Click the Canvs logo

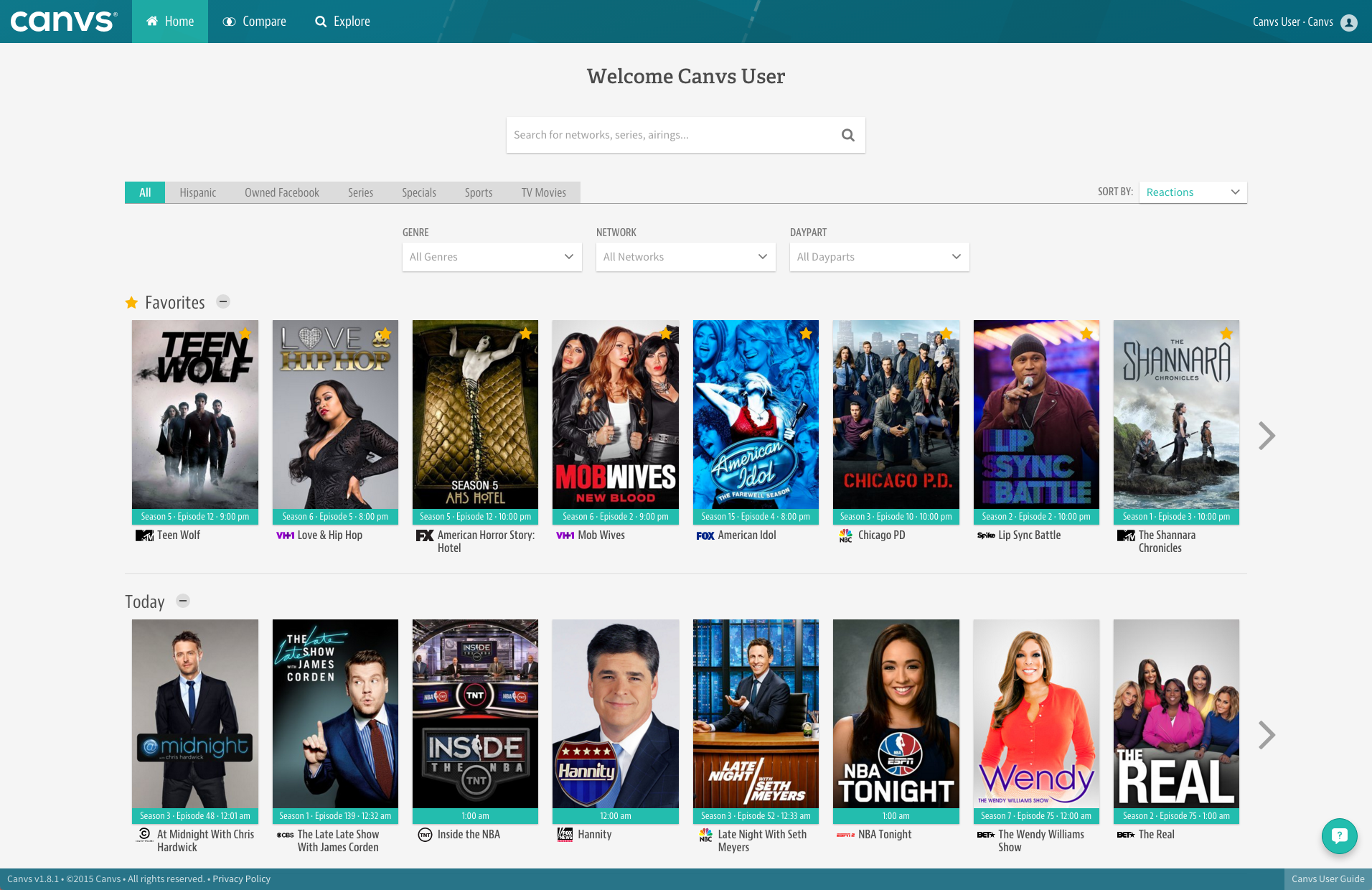pyautogui.click(x=65, y=22)
